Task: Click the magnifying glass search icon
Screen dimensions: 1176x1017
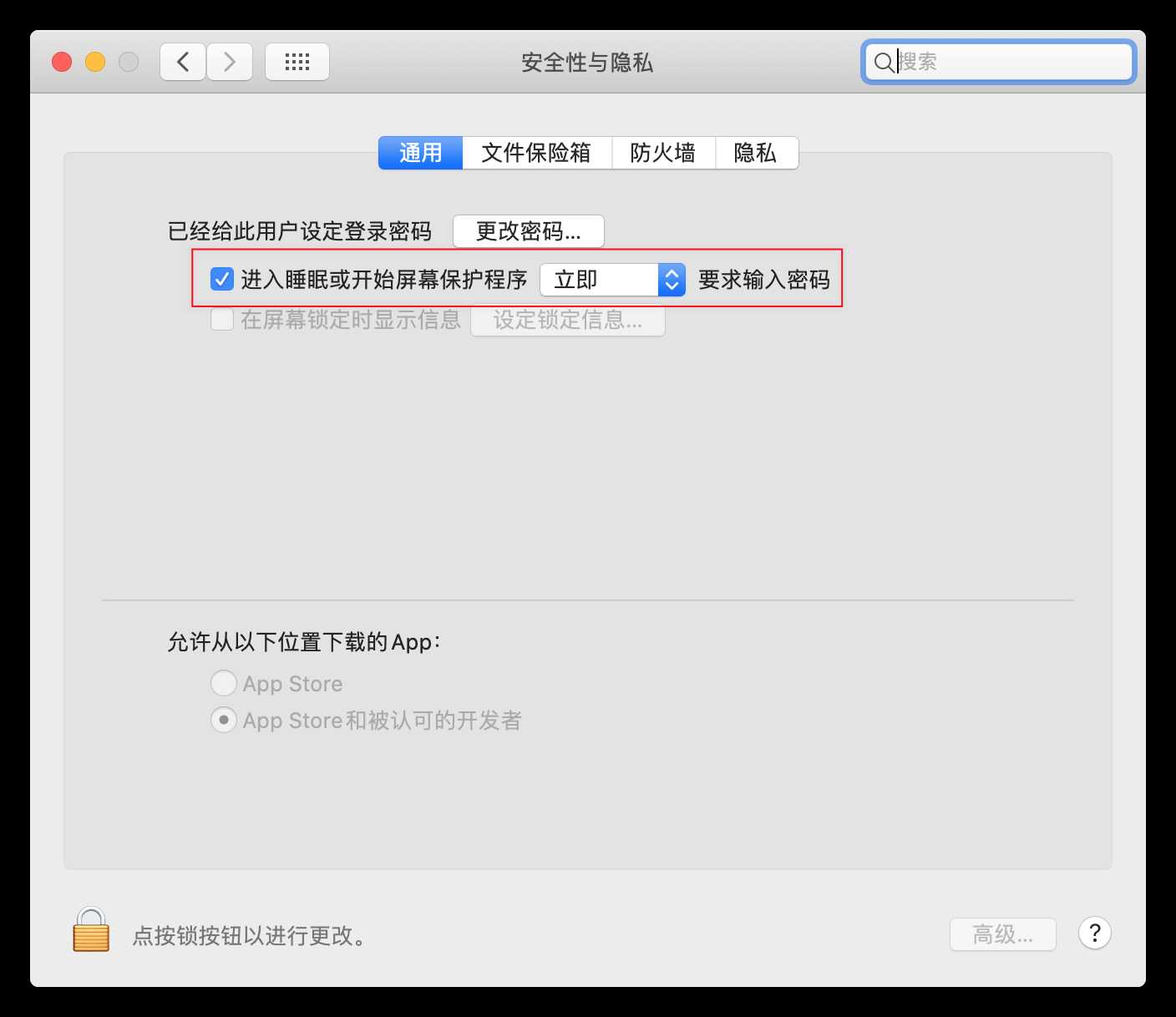Action: tap(883, 62)
